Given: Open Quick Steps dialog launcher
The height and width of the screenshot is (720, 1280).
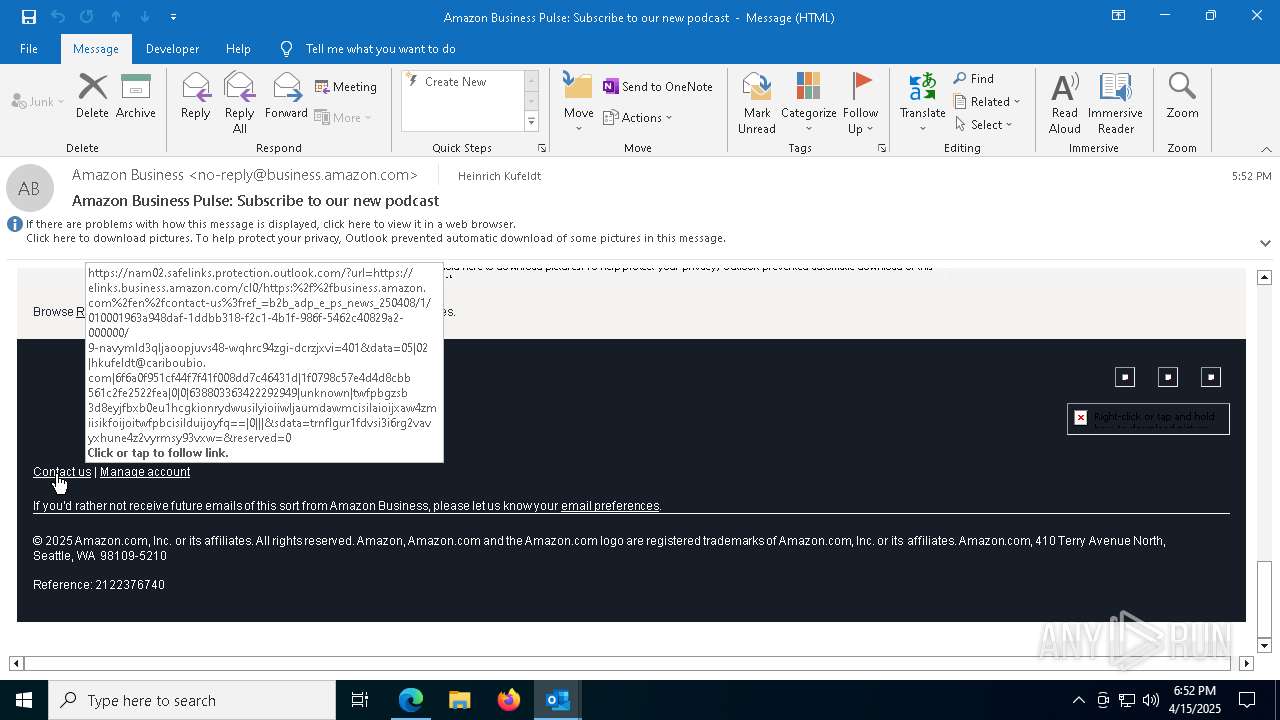Looking at the screenshot, I should click(x=542, y=148).
